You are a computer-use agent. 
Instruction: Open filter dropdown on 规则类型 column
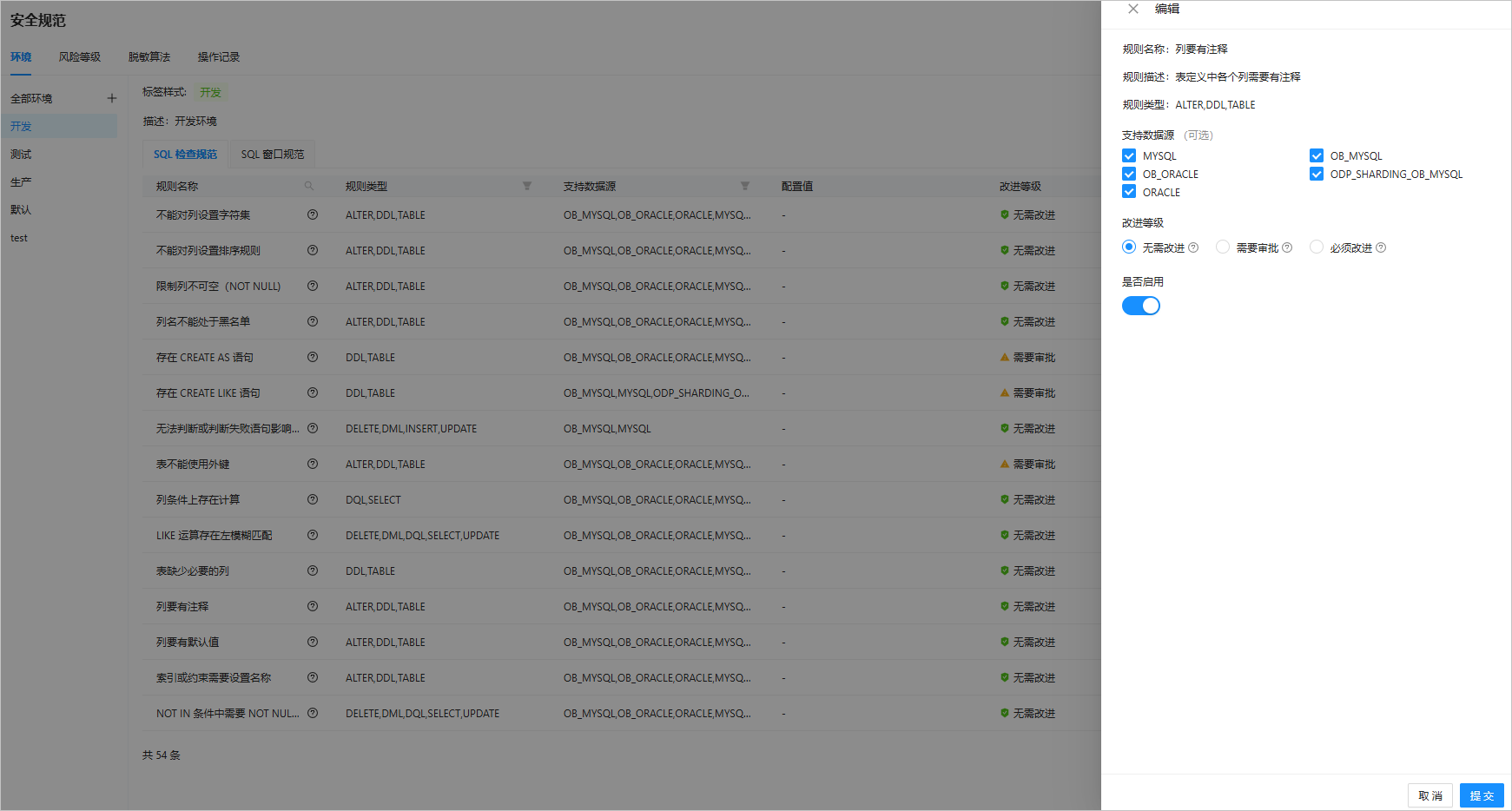pos(527,186)
